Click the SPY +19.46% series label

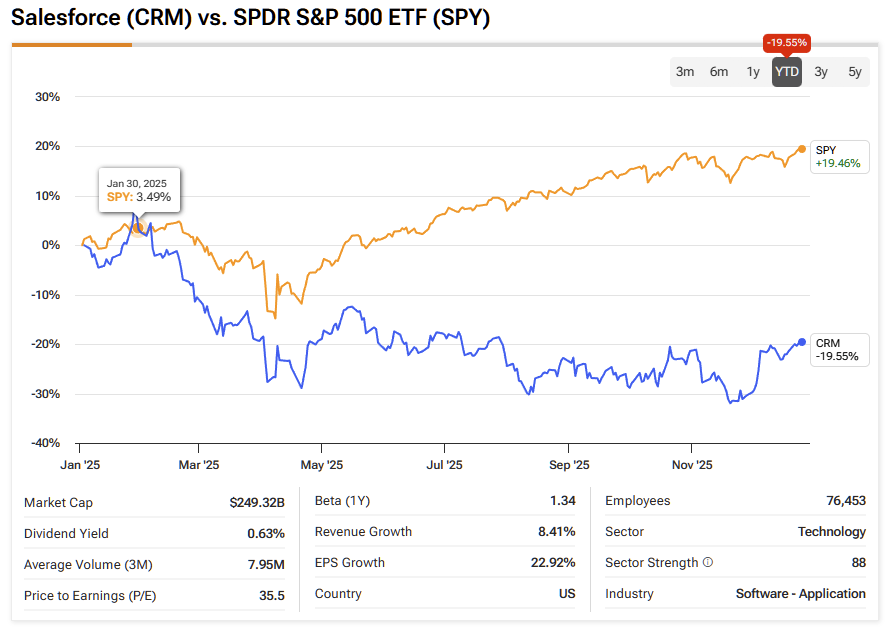(x=837, y=156)
